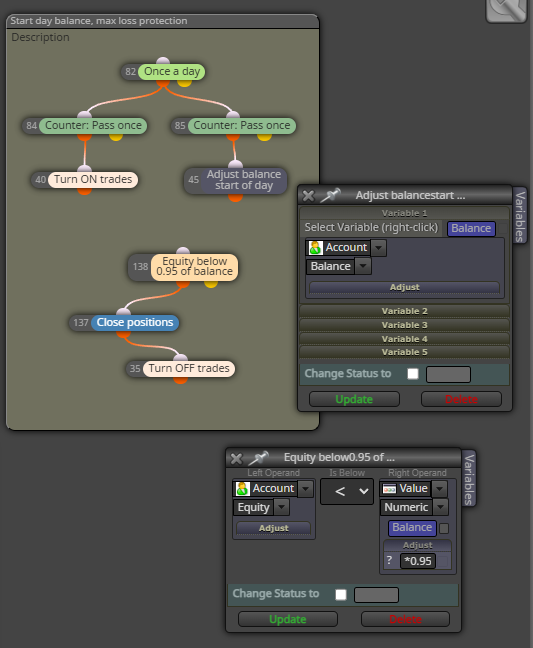
Task: Click Update in Equity below panel
Action: click(x=288, y=619)
